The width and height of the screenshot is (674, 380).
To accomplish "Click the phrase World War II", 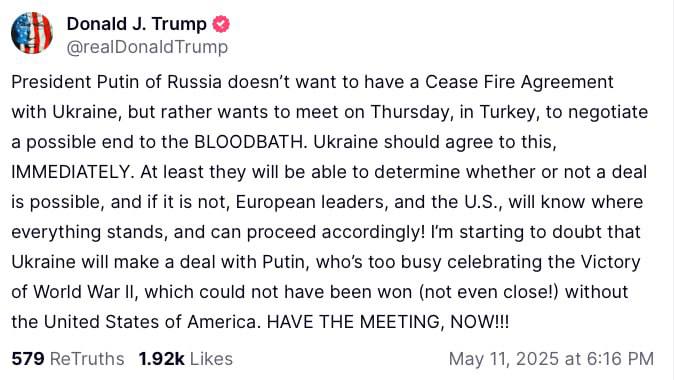I will [84, 292].
